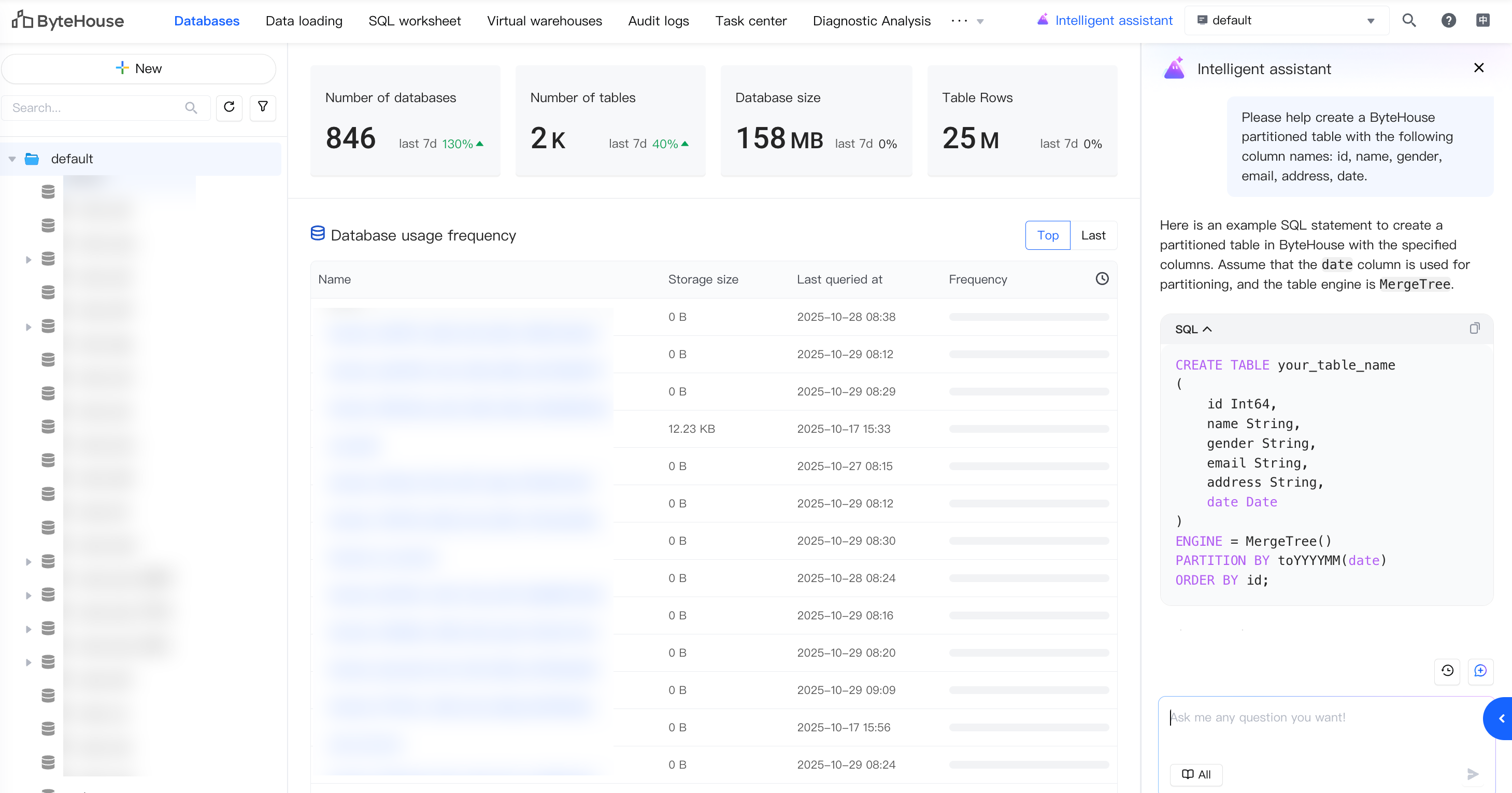
Task: Go to Virtual warehouses tab
Action: pos(544,21)
